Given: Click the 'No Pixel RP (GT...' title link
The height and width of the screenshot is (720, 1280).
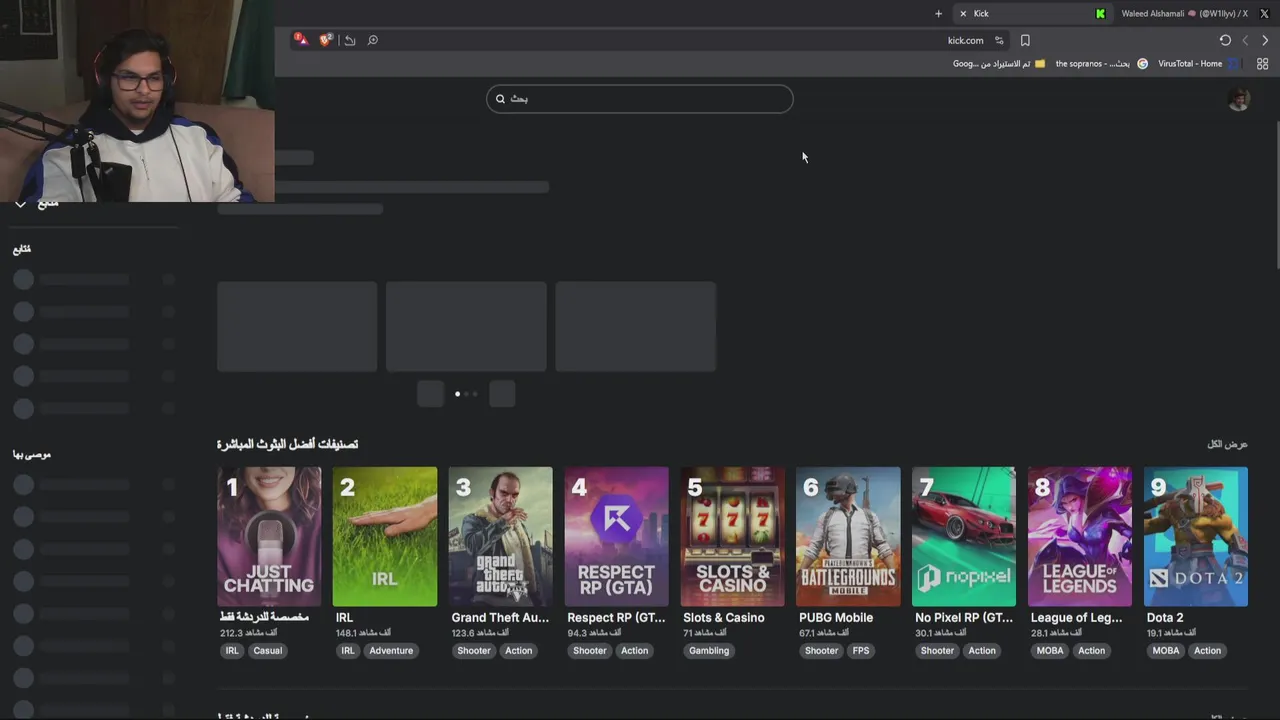Looking at the screenshot, I should point(964,617).
